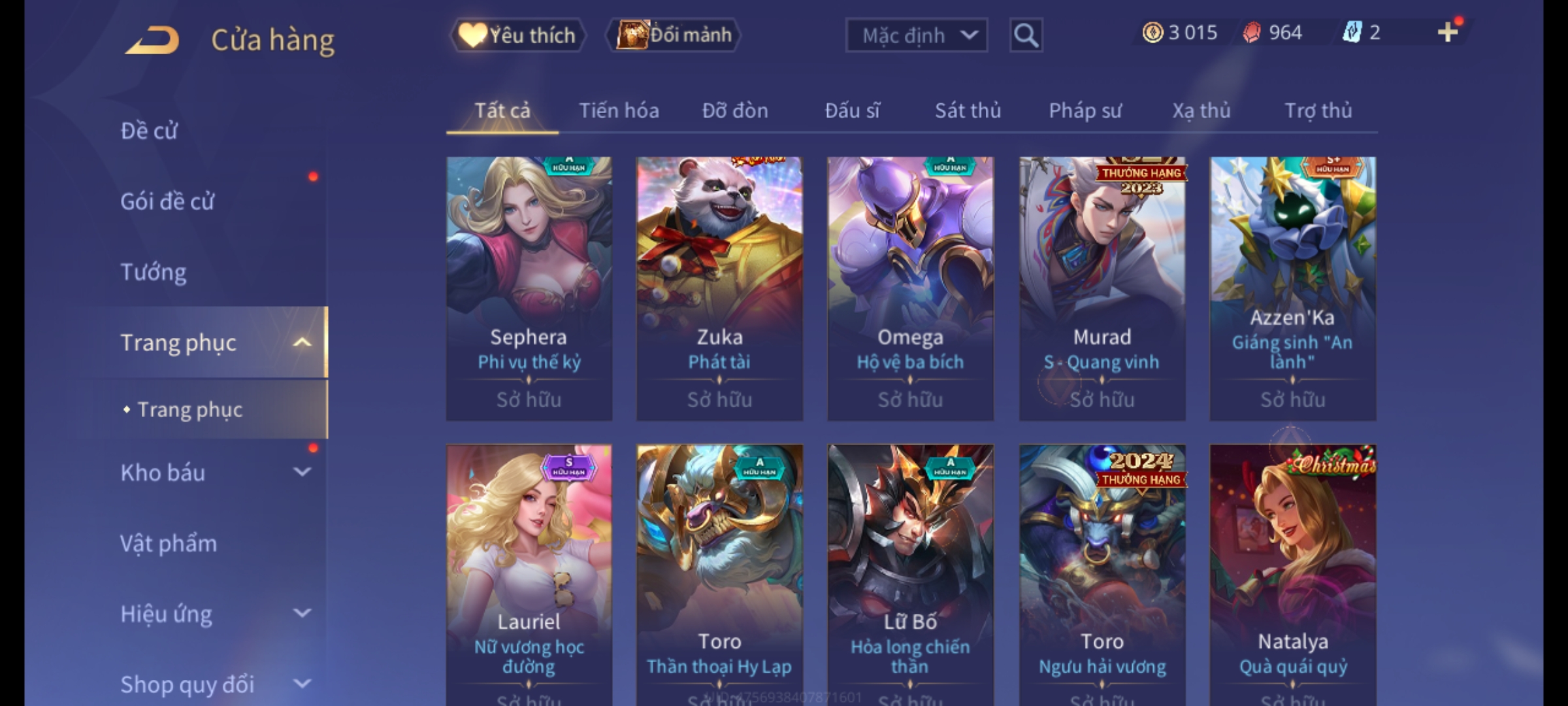Expand the Shop quy đổi section
The width and height of the screenshot is (1568, 706).
[302, 684]
